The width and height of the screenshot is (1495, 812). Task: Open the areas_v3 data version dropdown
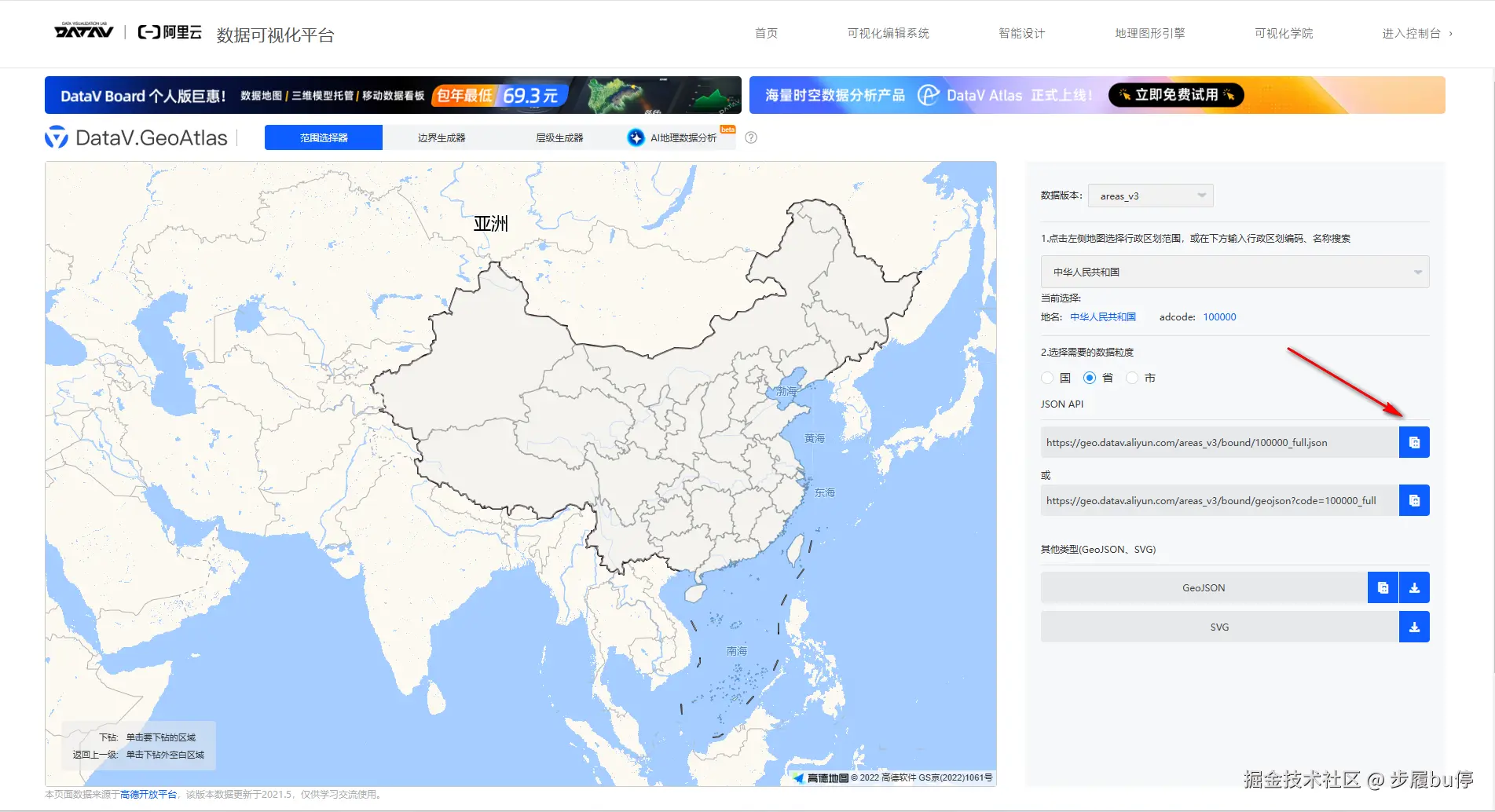[x=1151, y=196]
